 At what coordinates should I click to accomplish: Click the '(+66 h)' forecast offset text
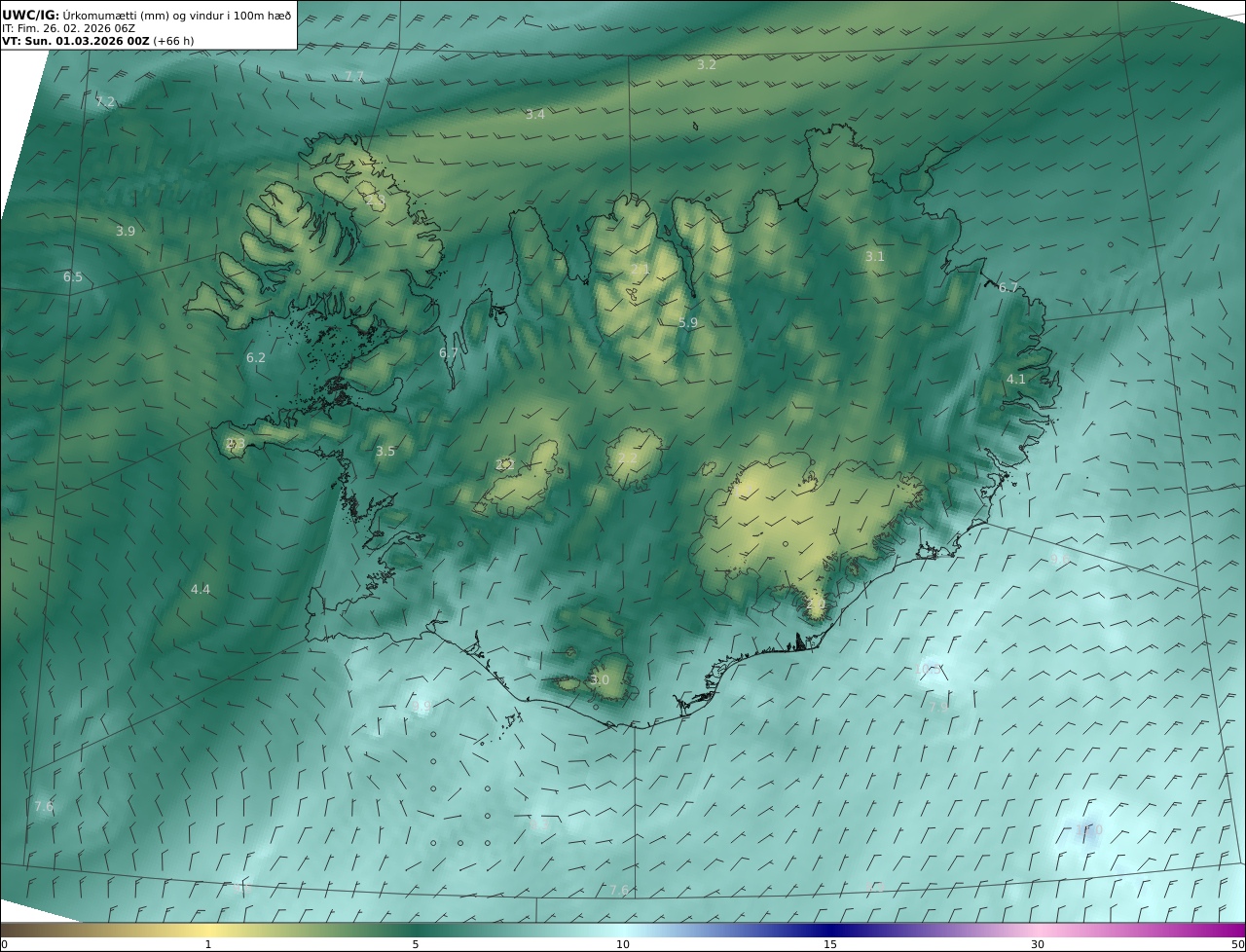click(x=173, y=42)
